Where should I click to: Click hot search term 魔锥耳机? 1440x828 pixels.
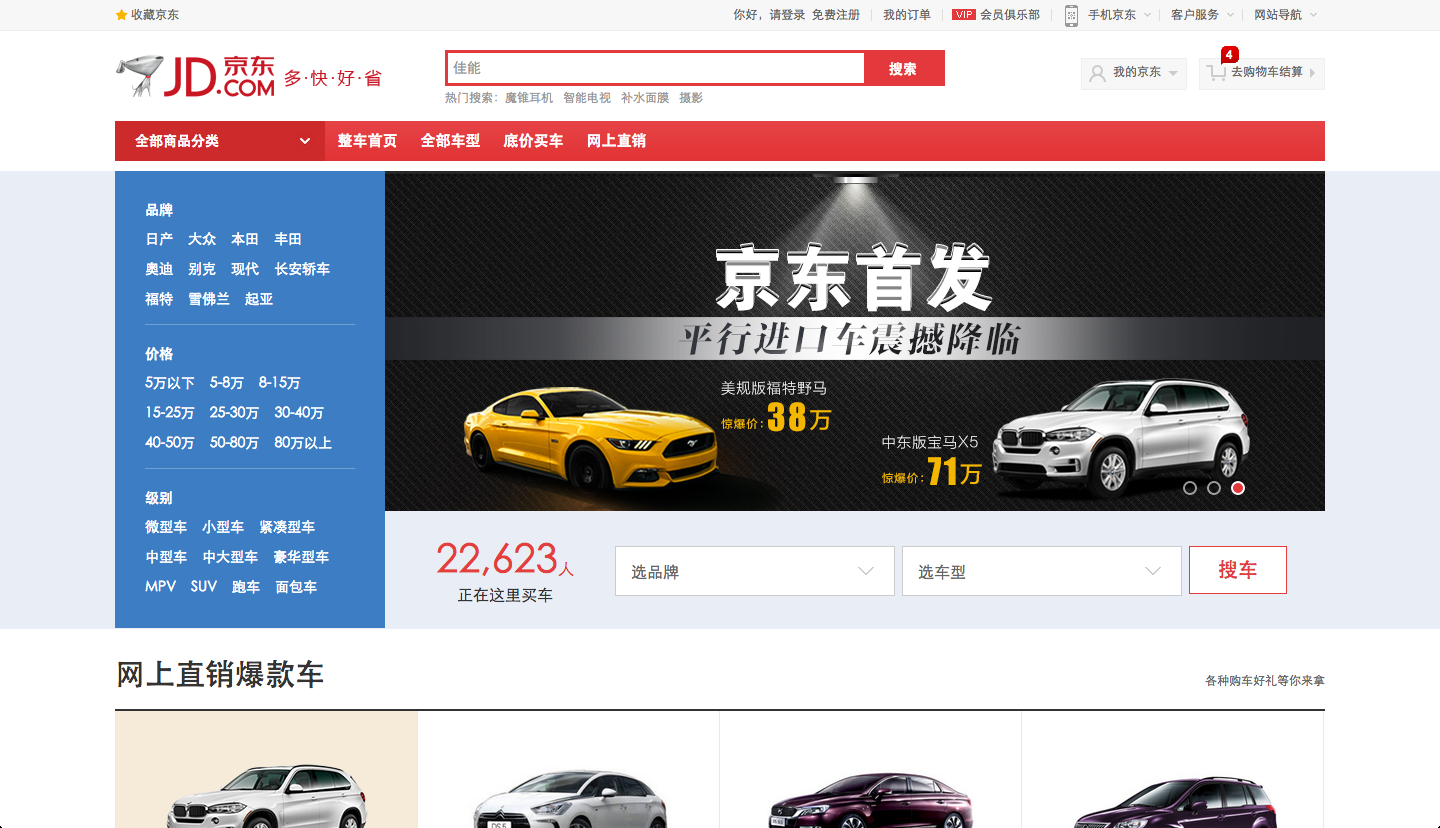pos(529,98)
